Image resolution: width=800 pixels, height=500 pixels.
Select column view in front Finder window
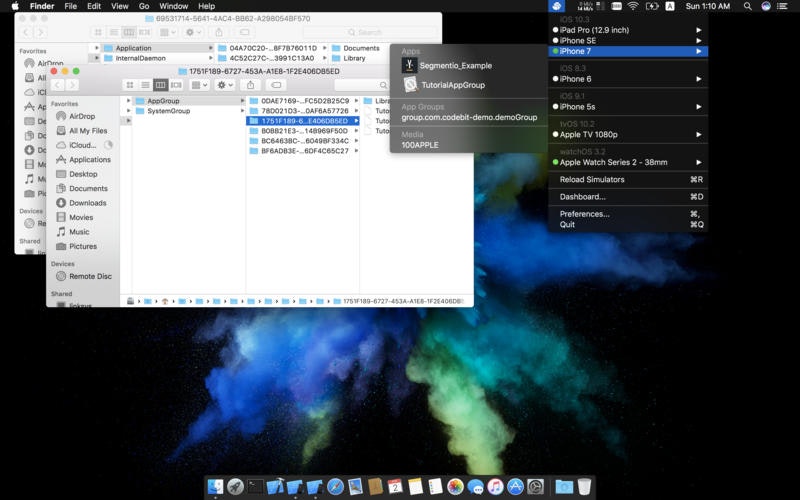point(160,85)
